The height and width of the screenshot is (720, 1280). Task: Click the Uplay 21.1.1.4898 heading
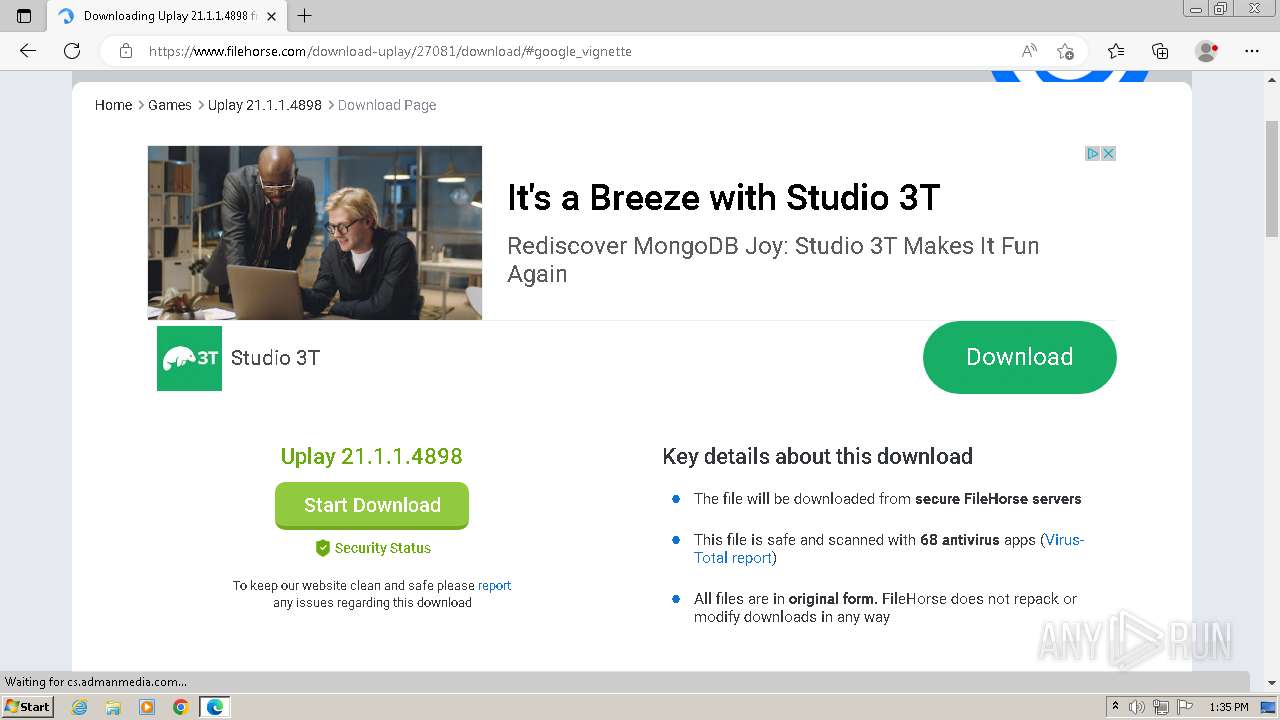pyautogui.click(x=372, y=456)
